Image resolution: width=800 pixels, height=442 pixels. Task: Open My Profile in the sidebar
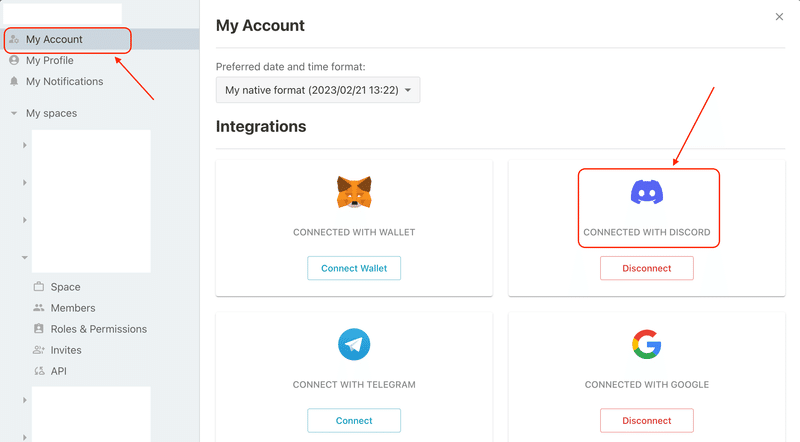(49, 60)
